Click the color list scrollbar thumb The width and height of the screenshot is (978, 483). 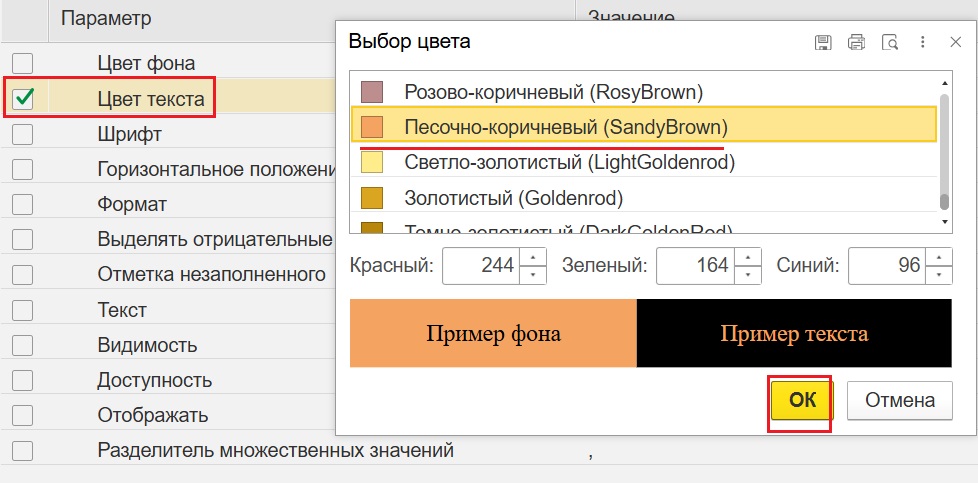click(x=944, y=201)
